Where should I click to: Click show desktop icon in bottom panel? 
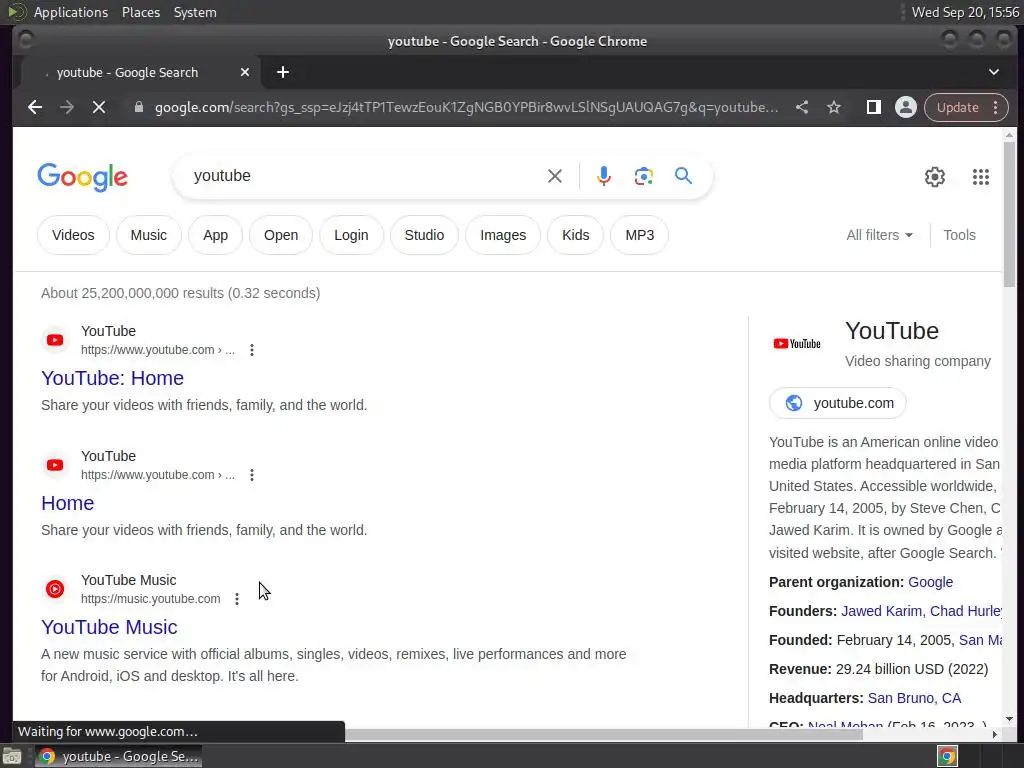tap(12, 756)
